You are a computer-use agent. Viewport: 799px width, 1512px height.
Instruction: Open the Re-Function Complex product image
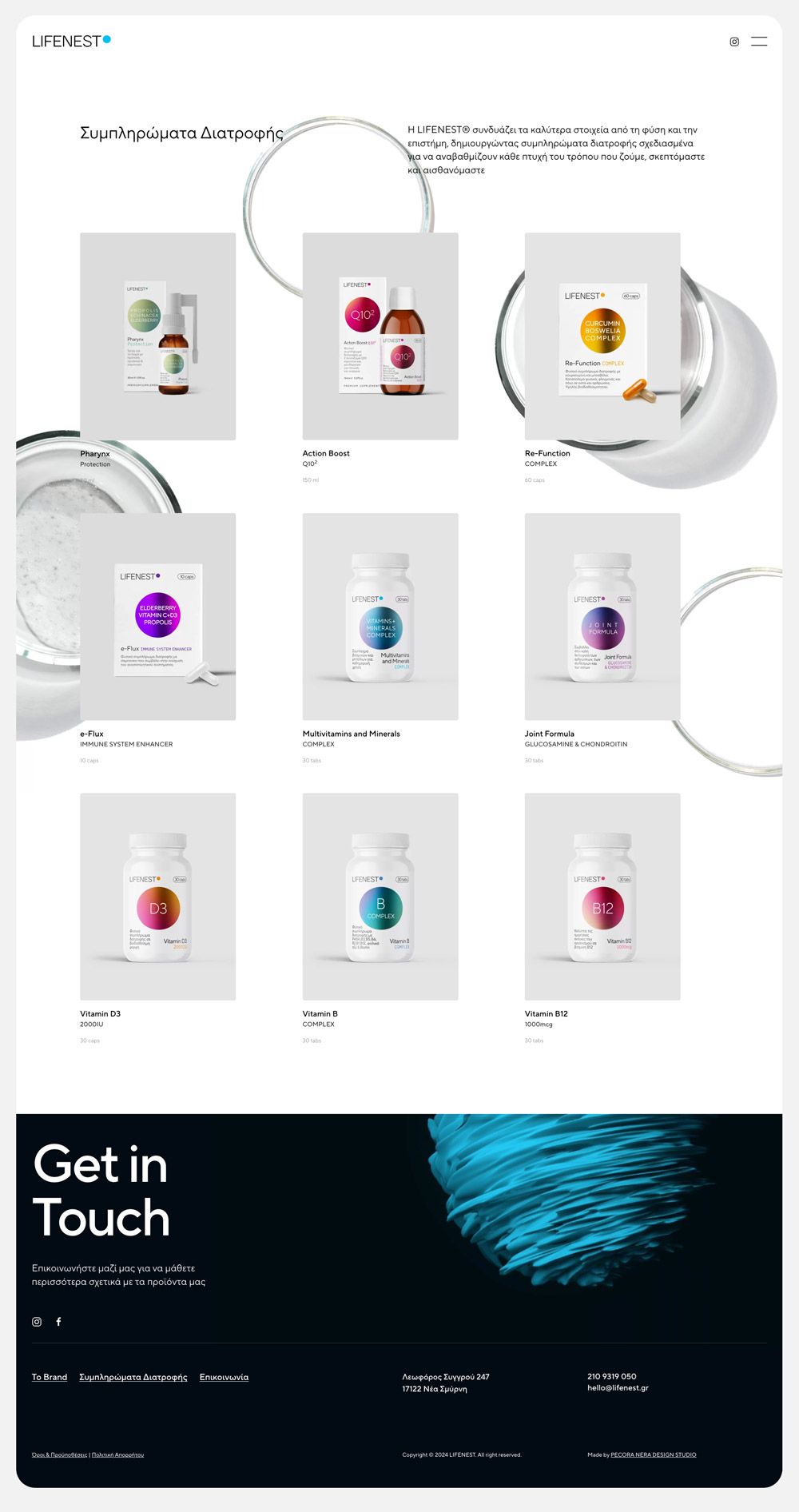pyautogui.click(x=602, y=336)
